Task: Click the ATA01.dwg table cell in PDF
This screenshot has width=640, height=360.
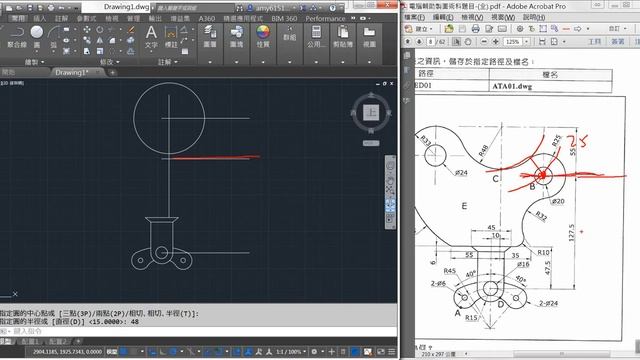Action: click(x=550, y=86)
